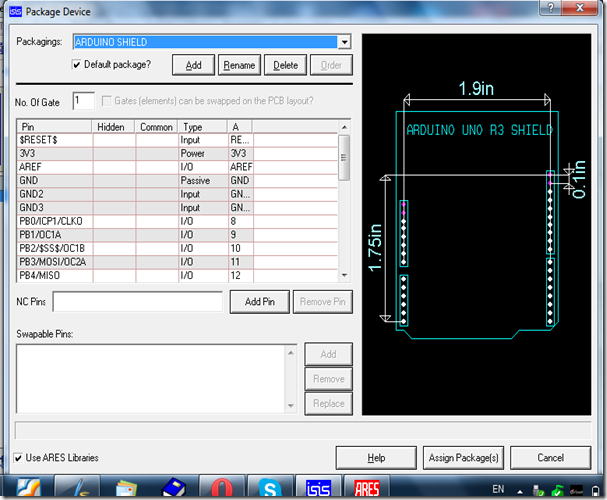
Task: Click the ISIS icon in title bar
Action: click(15, 12)
